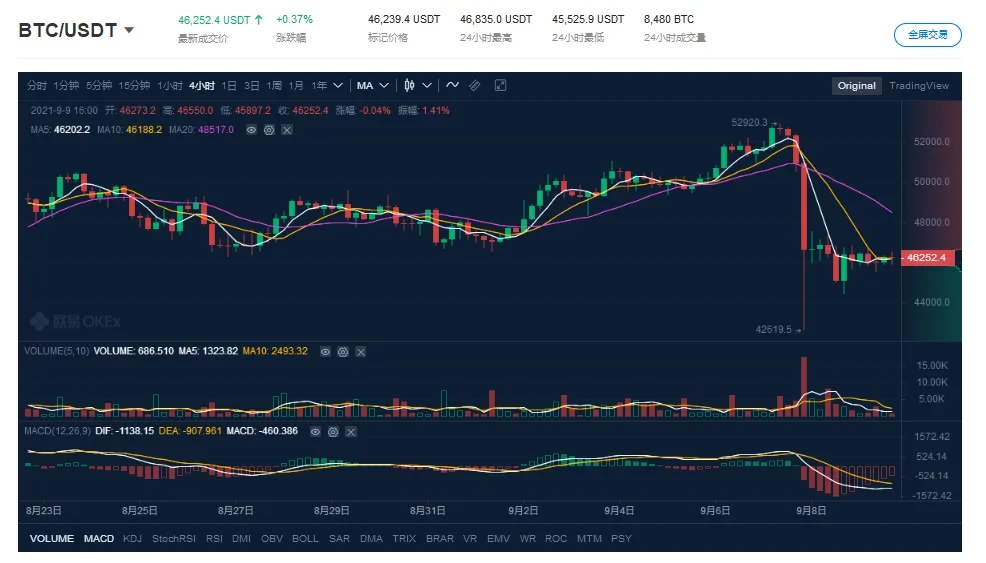The width and height of the screenshot is (986, 563).
Task: Open MA indicator settings gear
Action: pos(269,130)
